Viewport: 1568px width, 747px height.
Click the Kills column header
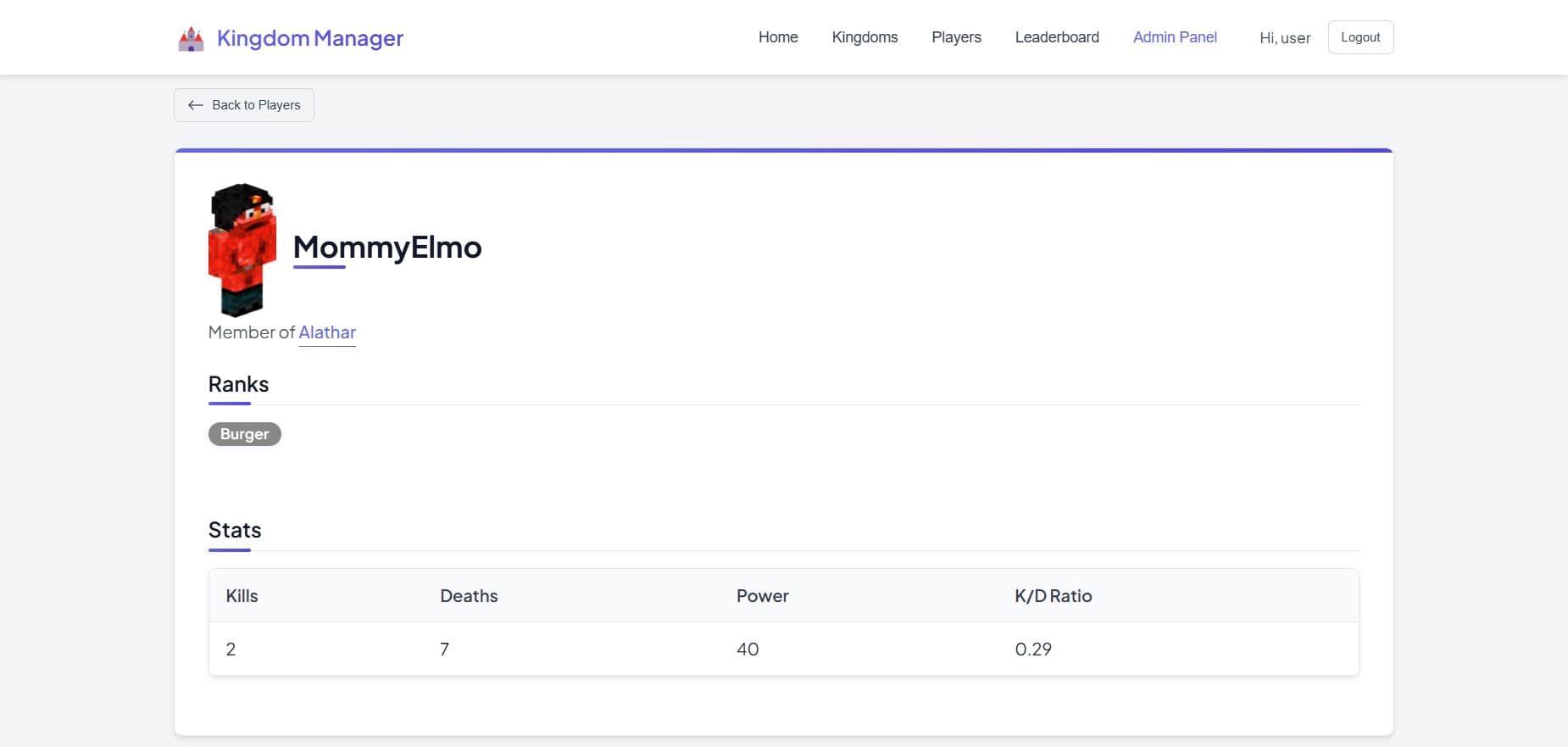pos(242,596)
